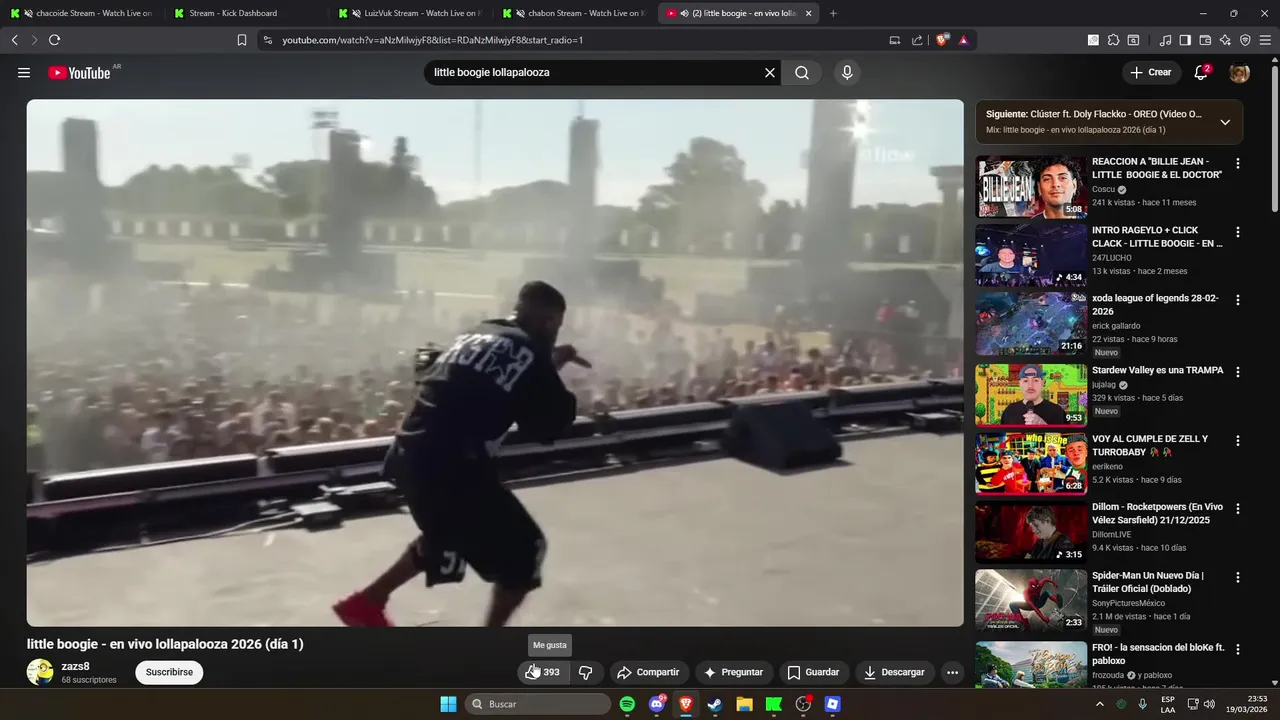This screenshot has height=720, width=1280.
Task: Click the zazs8 channel name
Action: (75, 666)
